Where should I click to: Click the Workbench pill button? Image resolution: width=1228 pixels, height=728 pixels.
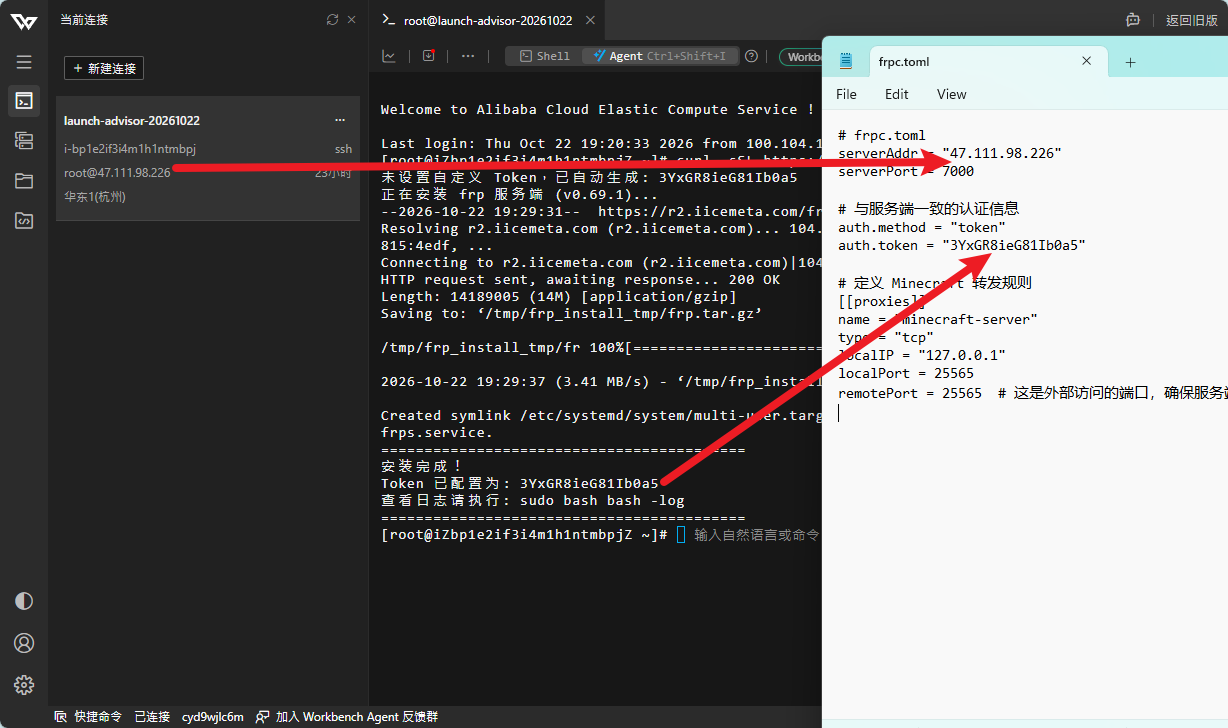click(801, 57)
